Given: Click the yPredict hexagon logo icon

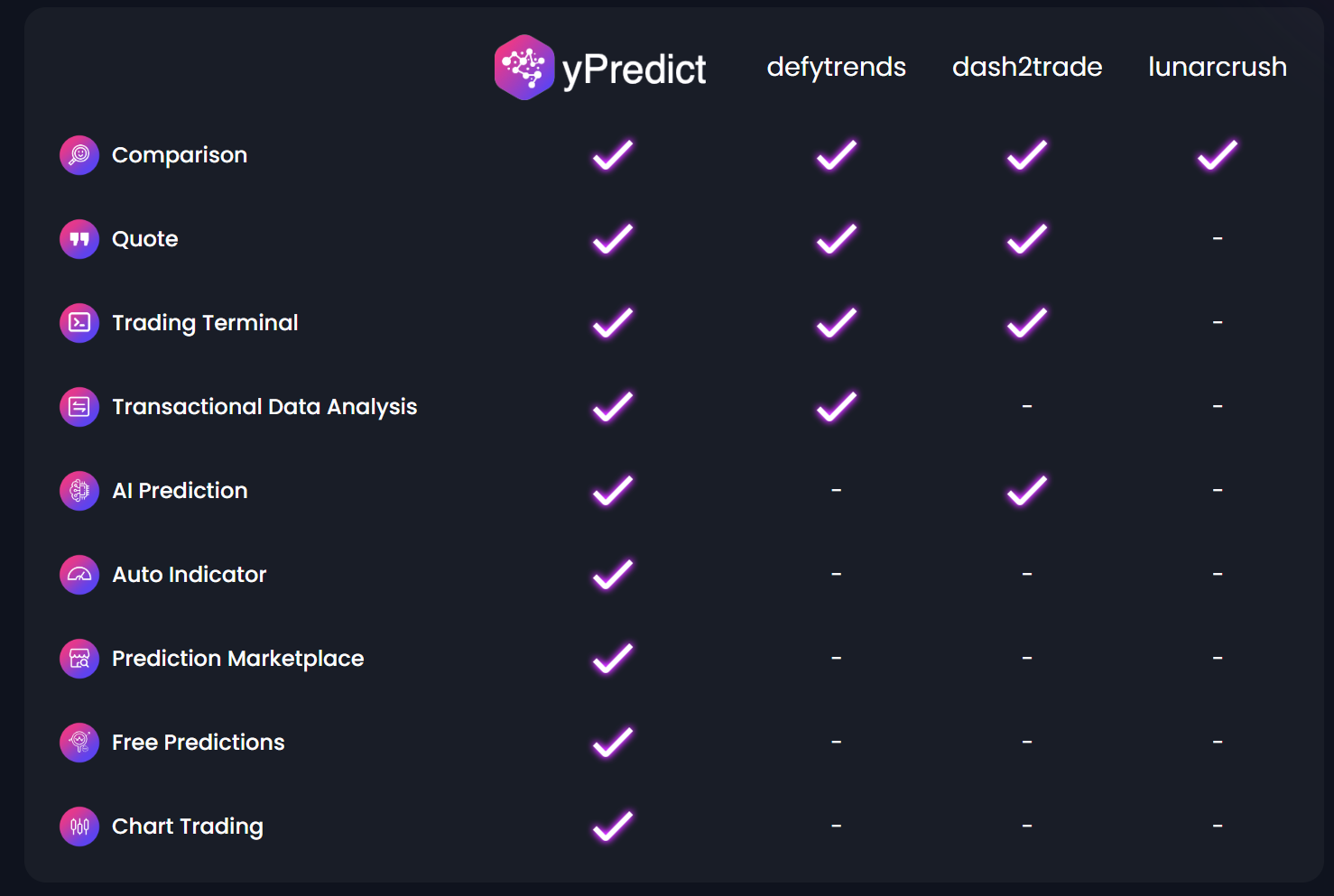Looking at the screenshot, I should [x=523, y=68].
